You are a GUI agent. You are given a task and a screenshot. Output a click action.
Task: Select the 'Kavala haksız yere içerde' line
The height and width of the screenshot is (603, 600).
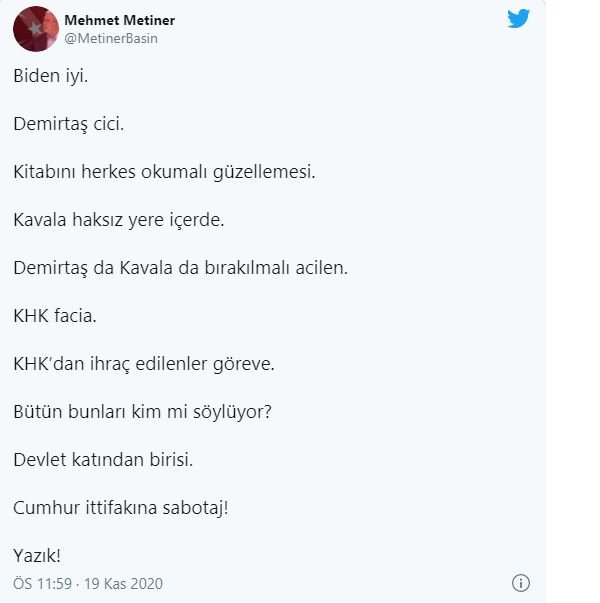pyautogui.click(x=118, y=220)
